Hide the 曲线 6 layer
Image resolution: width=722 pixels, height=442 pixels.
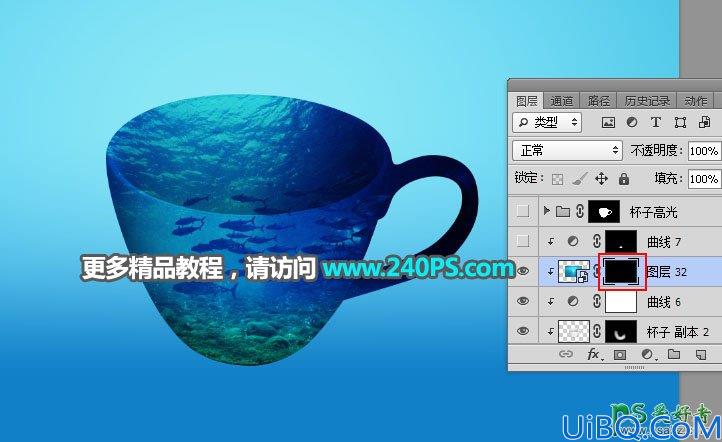click(x=523, y=302)
